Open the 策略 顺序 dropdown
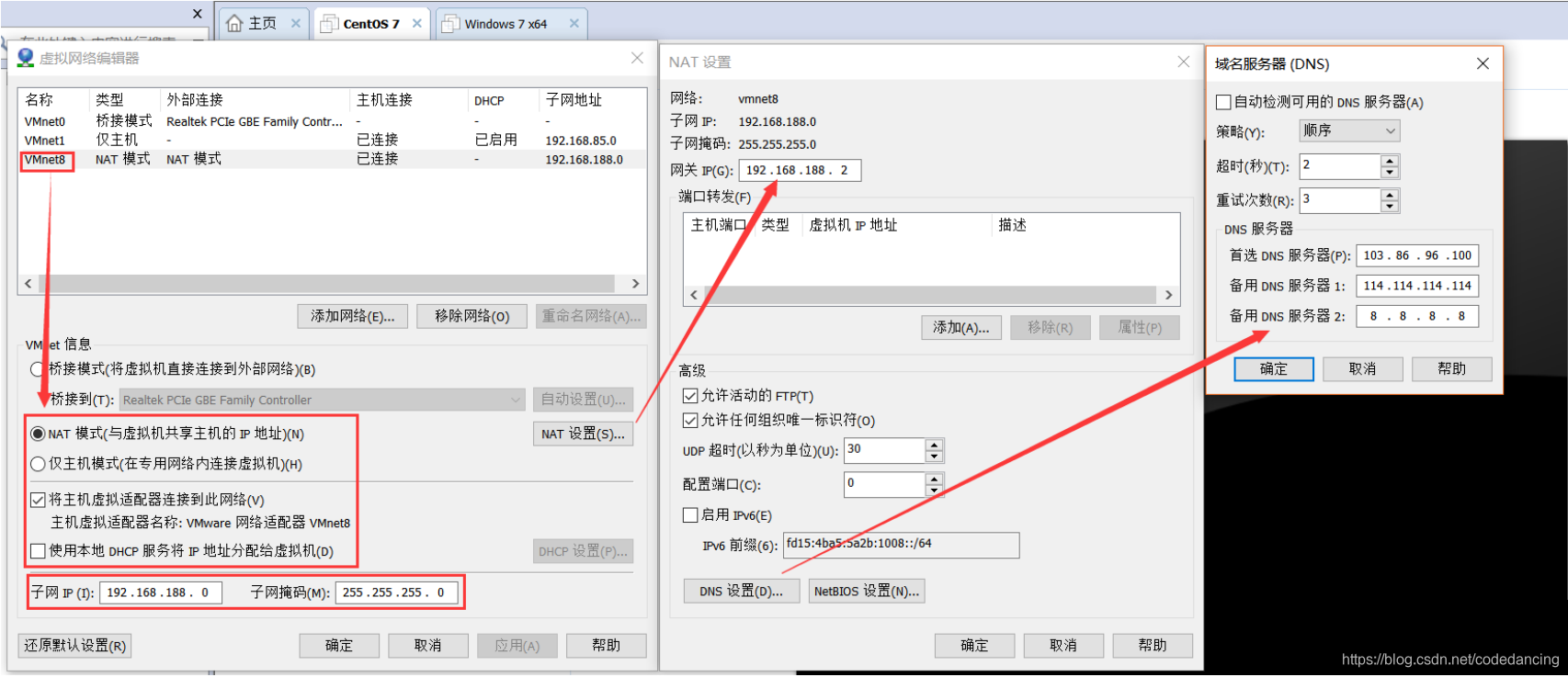This screenshot has width=1568, height=677. (x=1349, y=131)
